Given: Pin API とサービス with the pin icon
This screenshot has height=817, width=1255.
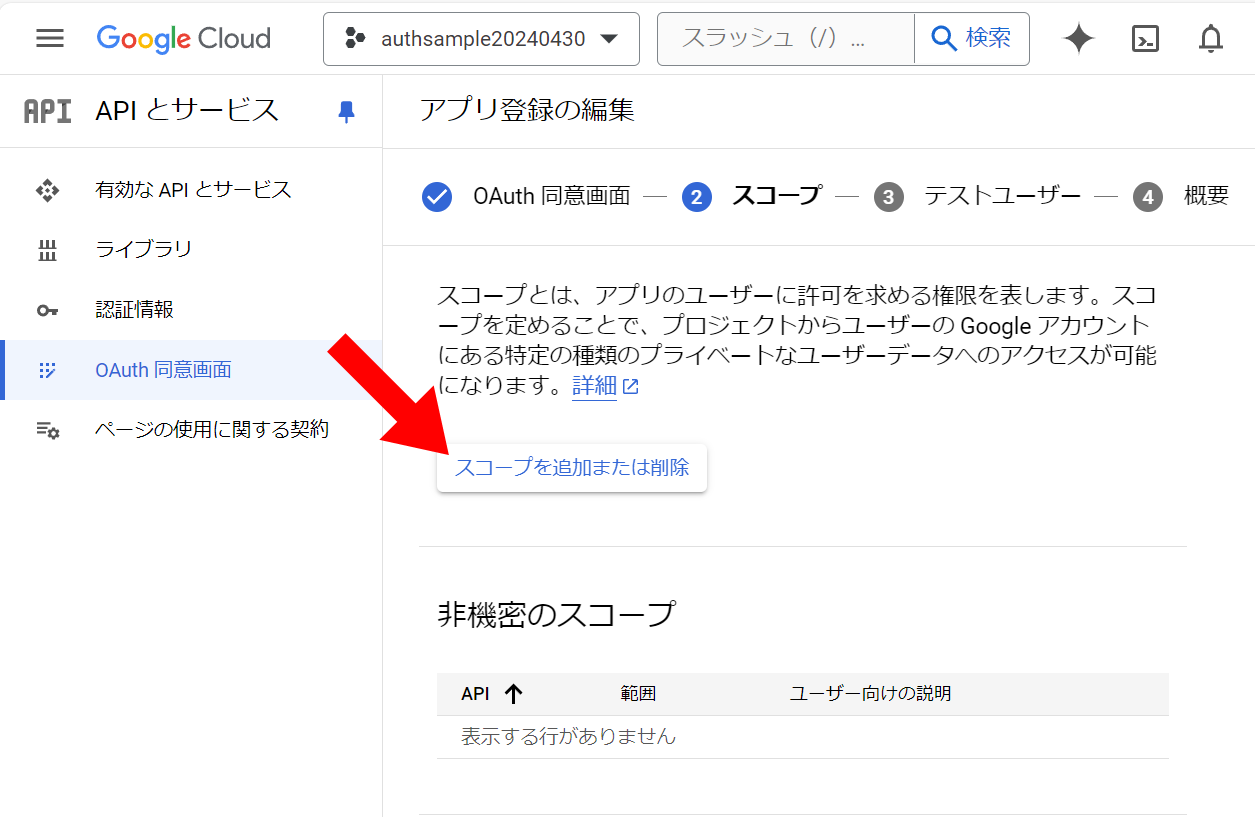Looking at the screenshot, I should pos(346,111).
